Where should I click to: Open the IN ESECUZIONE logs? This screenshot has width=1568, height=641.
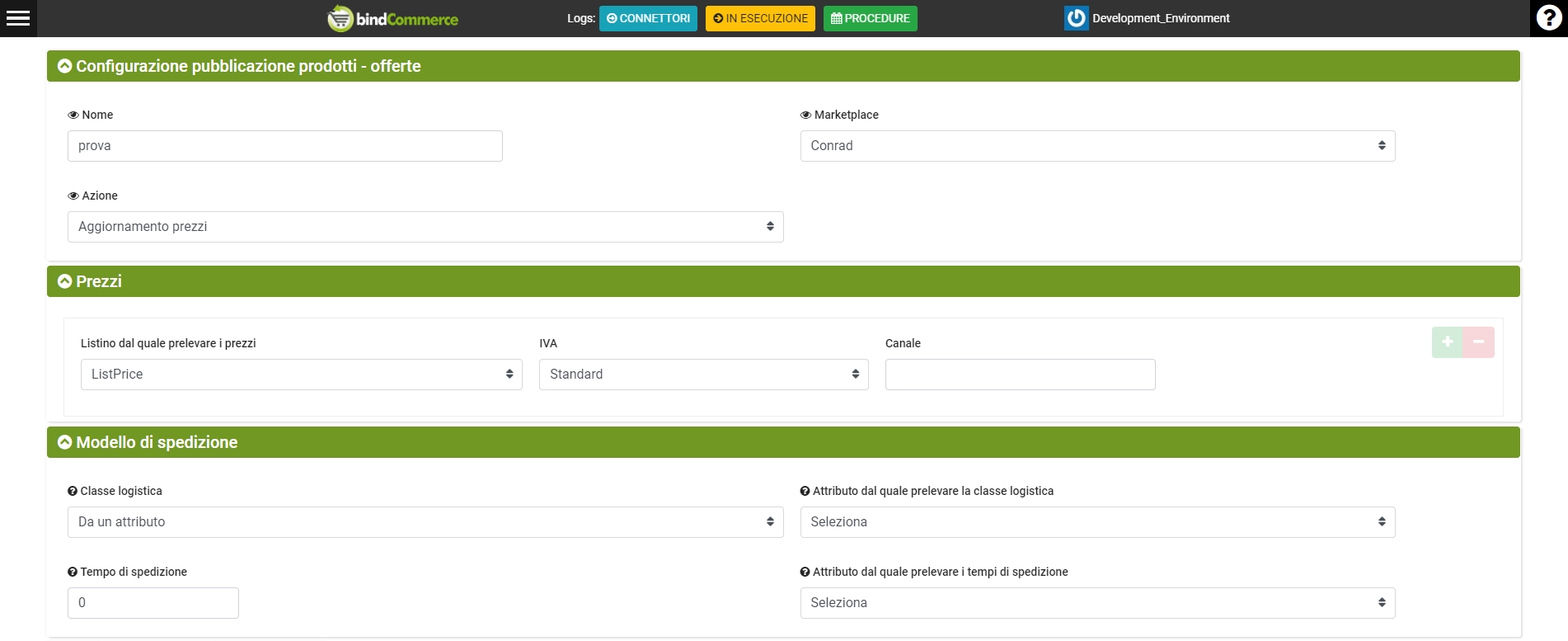pyautogui.click(x=760, y=18)
